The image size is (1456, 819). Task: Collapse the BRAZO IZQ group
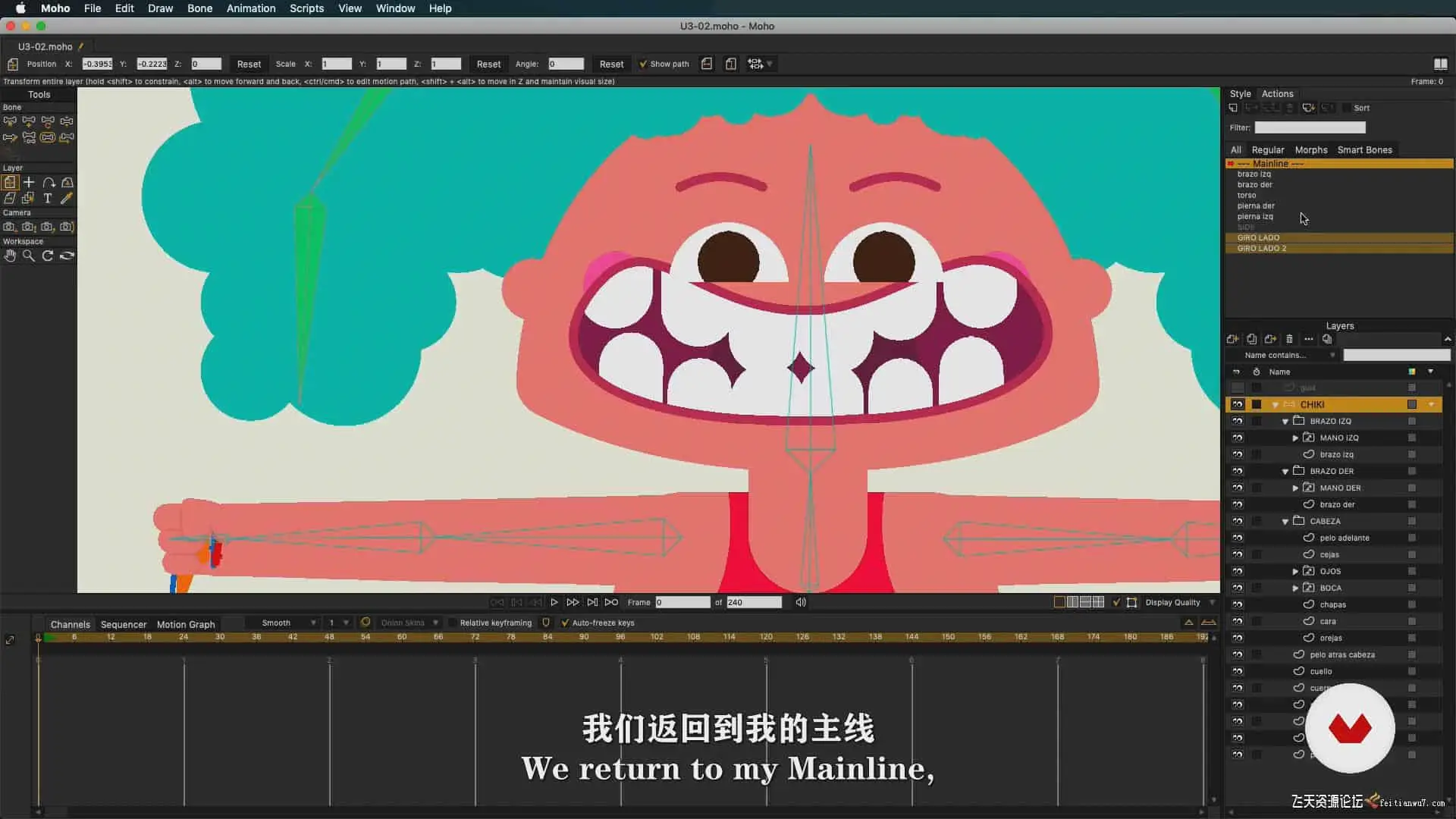[x=1285, y=422]
